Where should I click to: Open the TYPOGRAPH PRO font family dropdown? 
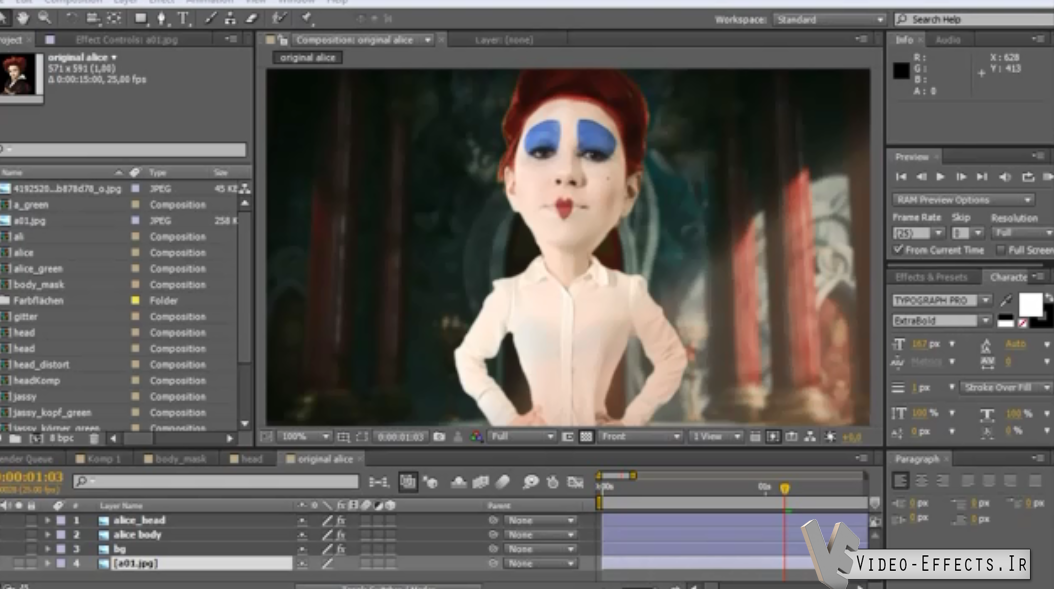941,301
